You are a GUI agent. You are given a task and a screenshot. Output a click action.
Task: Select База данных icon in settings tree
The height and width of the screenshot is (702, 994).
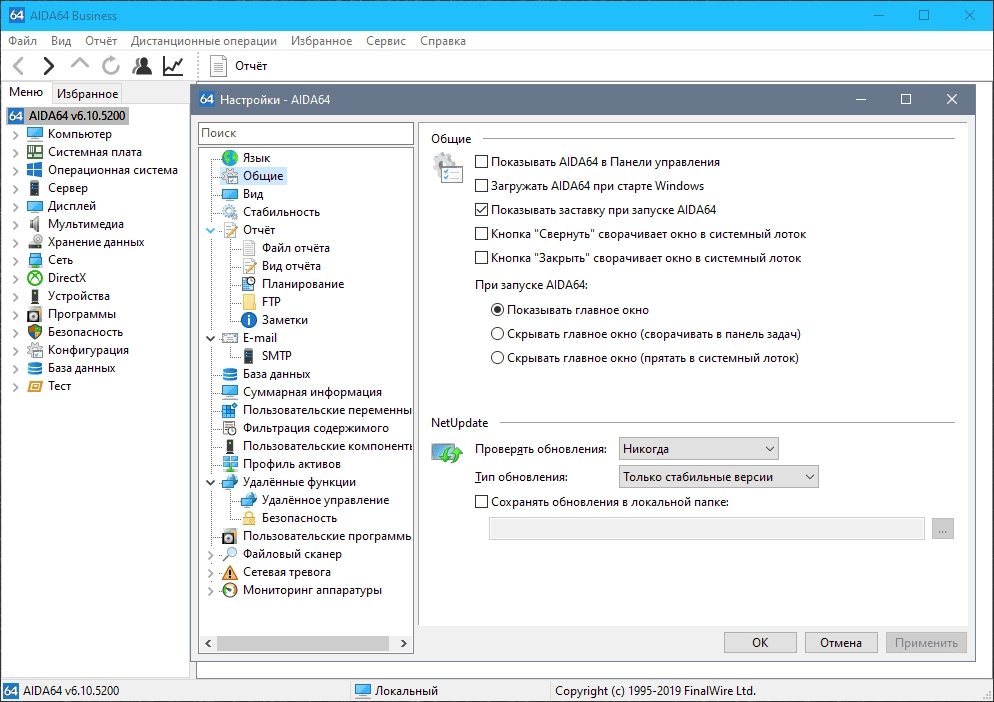pos(229,374)
